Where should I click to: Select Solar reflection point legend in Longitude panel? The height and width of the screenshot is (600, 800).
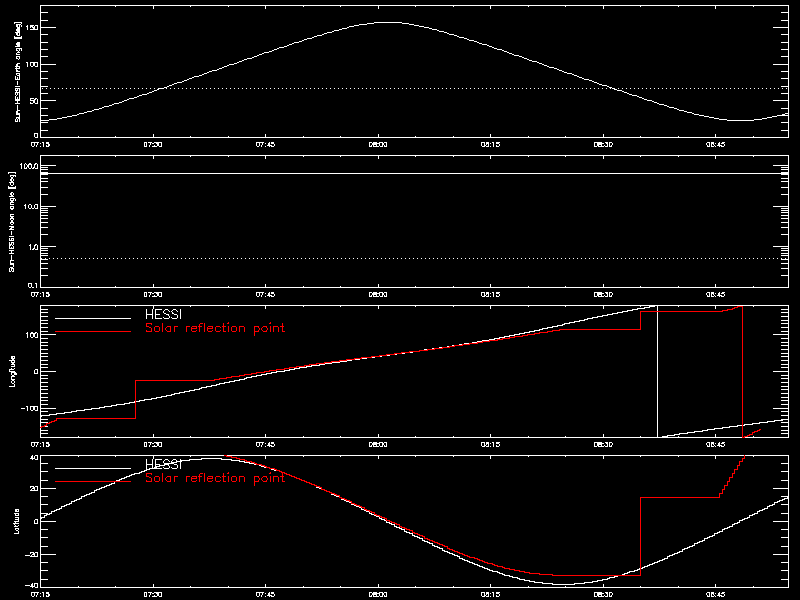point(215,328)
